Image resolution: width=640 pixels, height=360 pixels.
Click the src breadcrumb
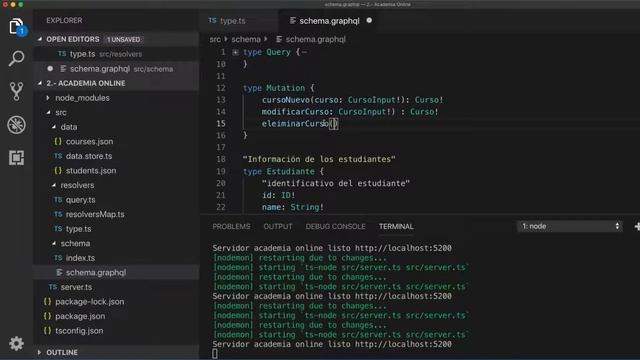coord(215,39)
